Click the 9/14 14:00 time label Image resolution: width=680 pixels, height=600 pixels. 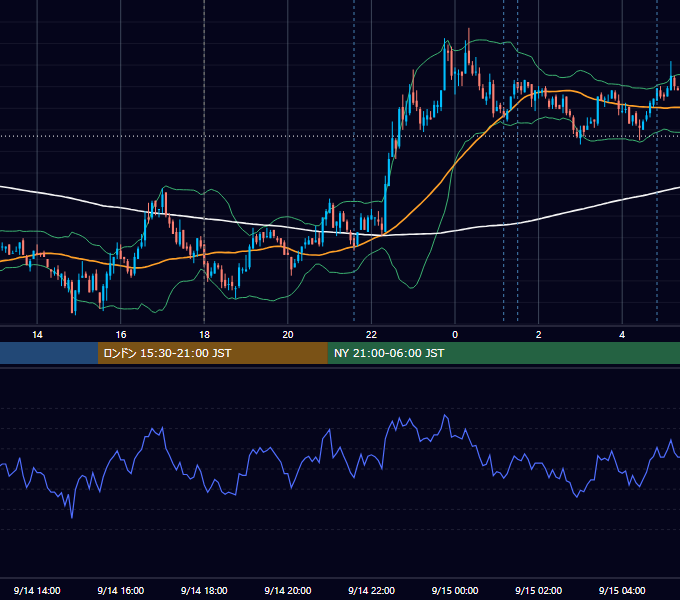click(37, 590)
